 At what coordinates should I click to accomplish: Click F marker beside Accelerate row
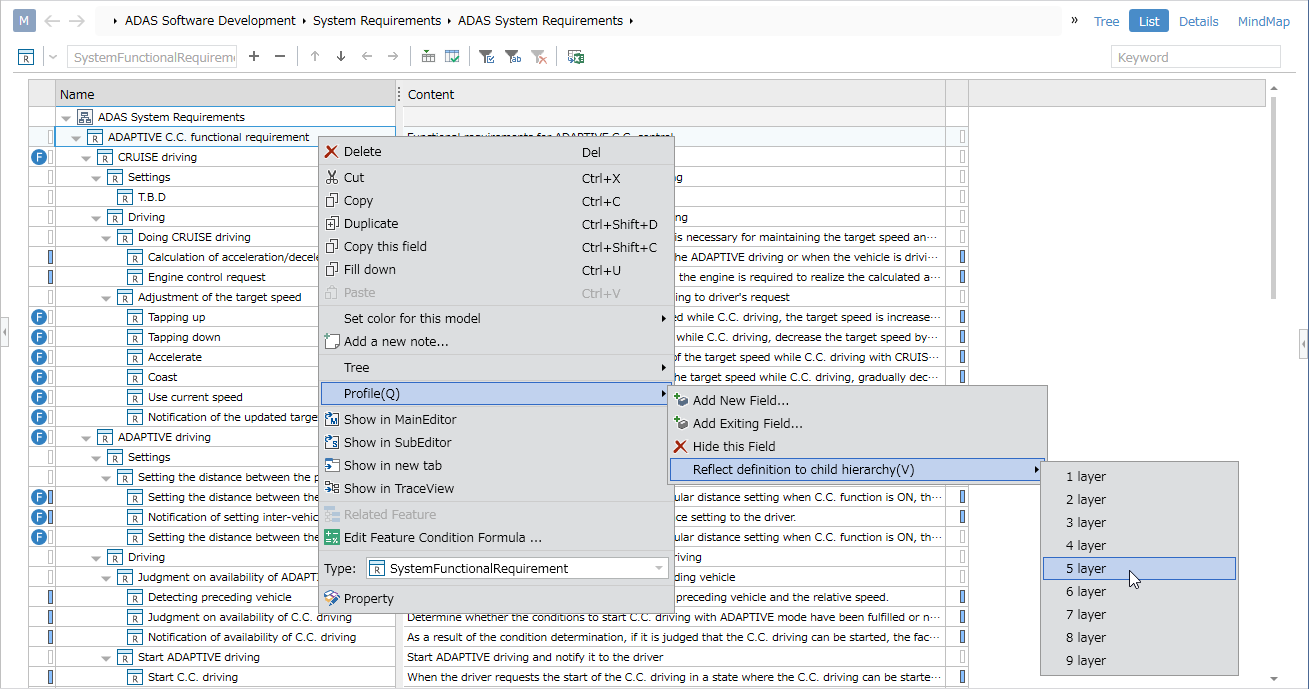(x=40, y=357)
